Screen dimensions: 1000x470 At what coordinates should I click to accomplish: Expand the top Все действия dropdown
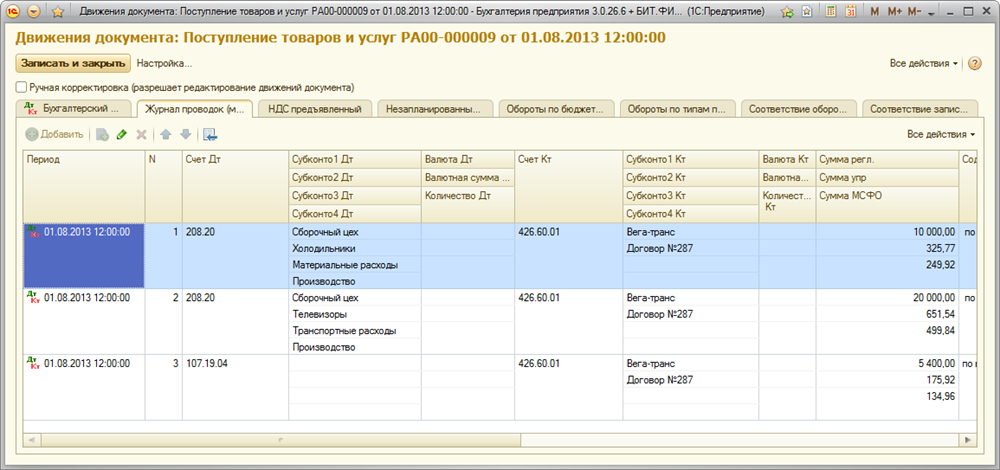coord(923,63)
